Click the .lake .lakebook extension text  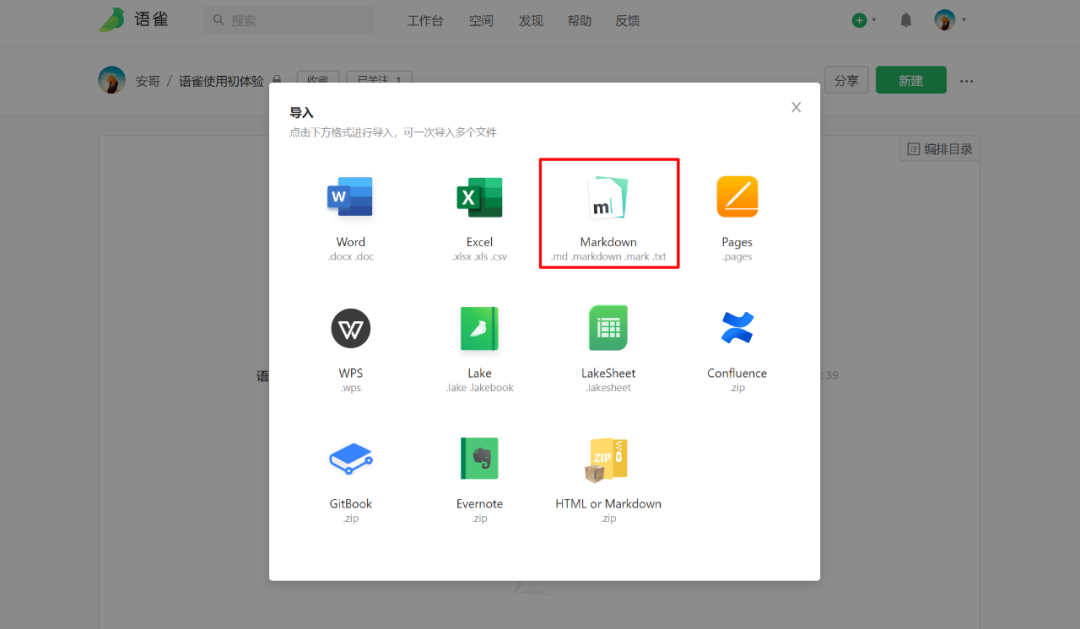coord(479,388)
